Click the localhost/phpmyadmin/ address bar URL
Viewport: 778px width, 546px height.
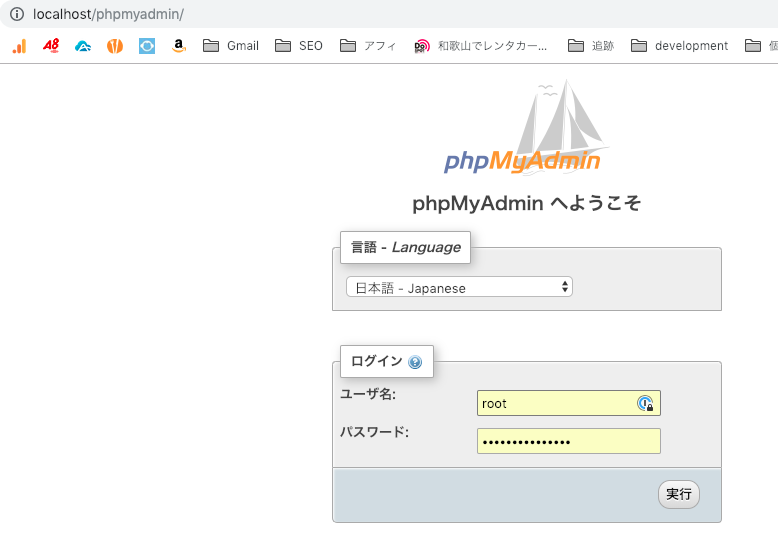(108, 14)
